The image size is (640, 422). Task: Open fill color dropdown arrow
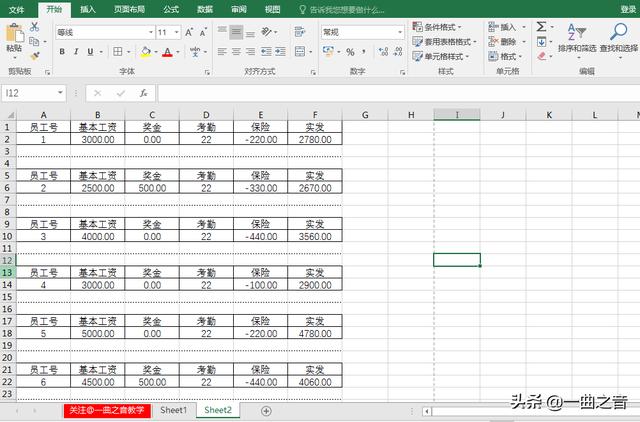click(x=156, y=52)
